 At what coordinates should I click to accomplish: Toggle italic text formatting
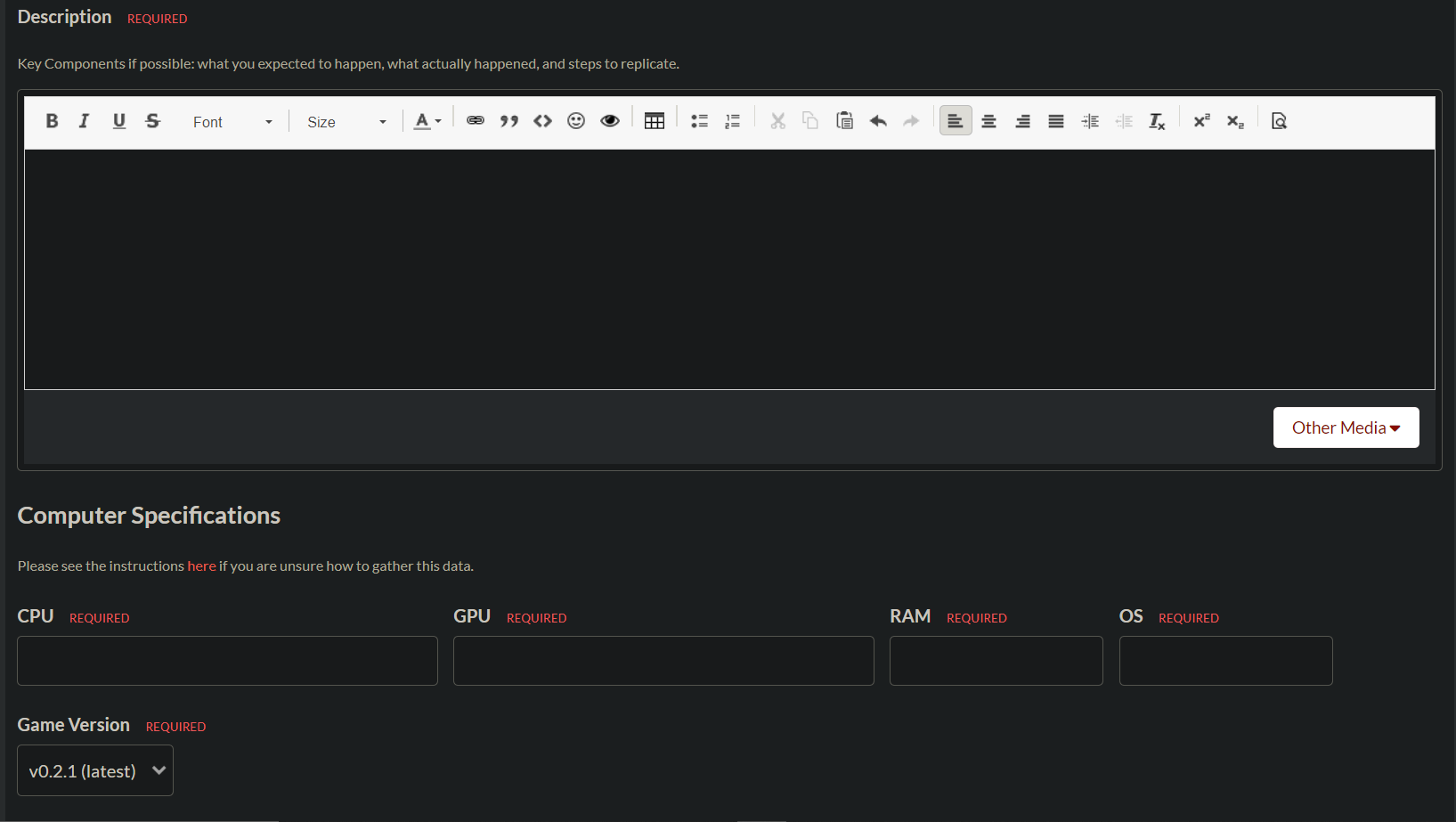(85, 121)
